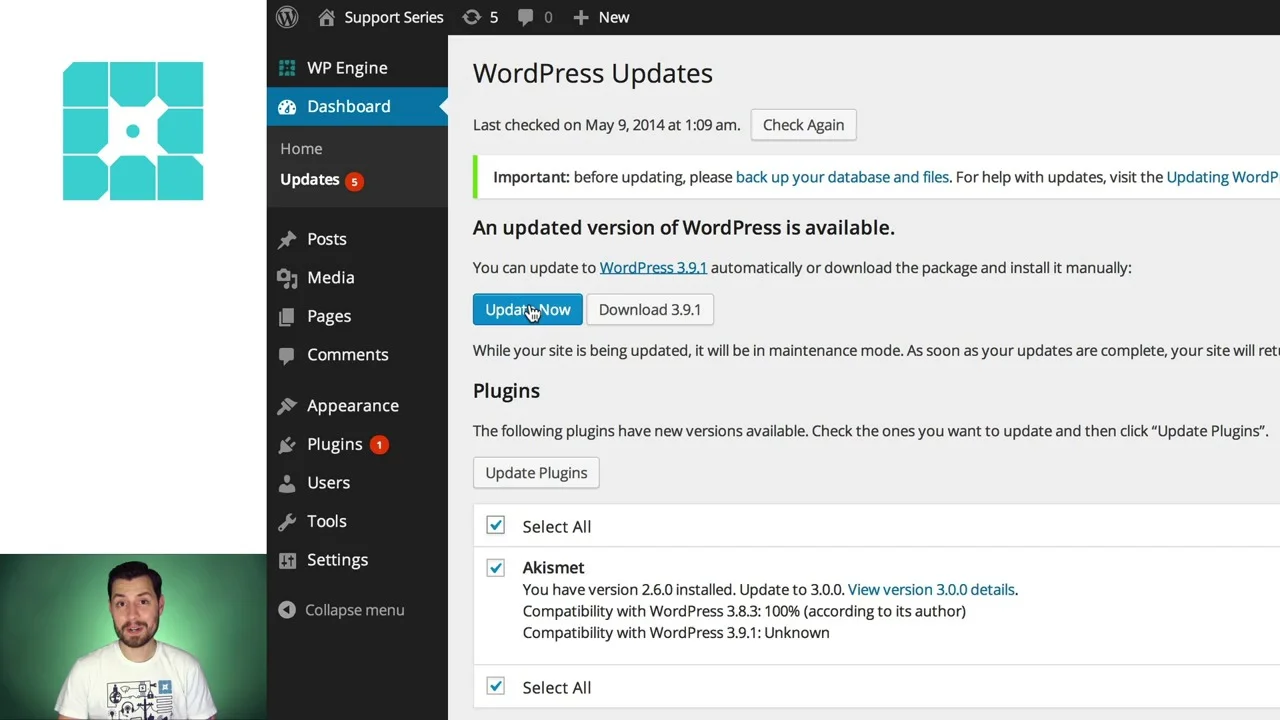Click the Download 3.9.1 button
Viewport: 1280px width, 720px height.
(650, 310)
